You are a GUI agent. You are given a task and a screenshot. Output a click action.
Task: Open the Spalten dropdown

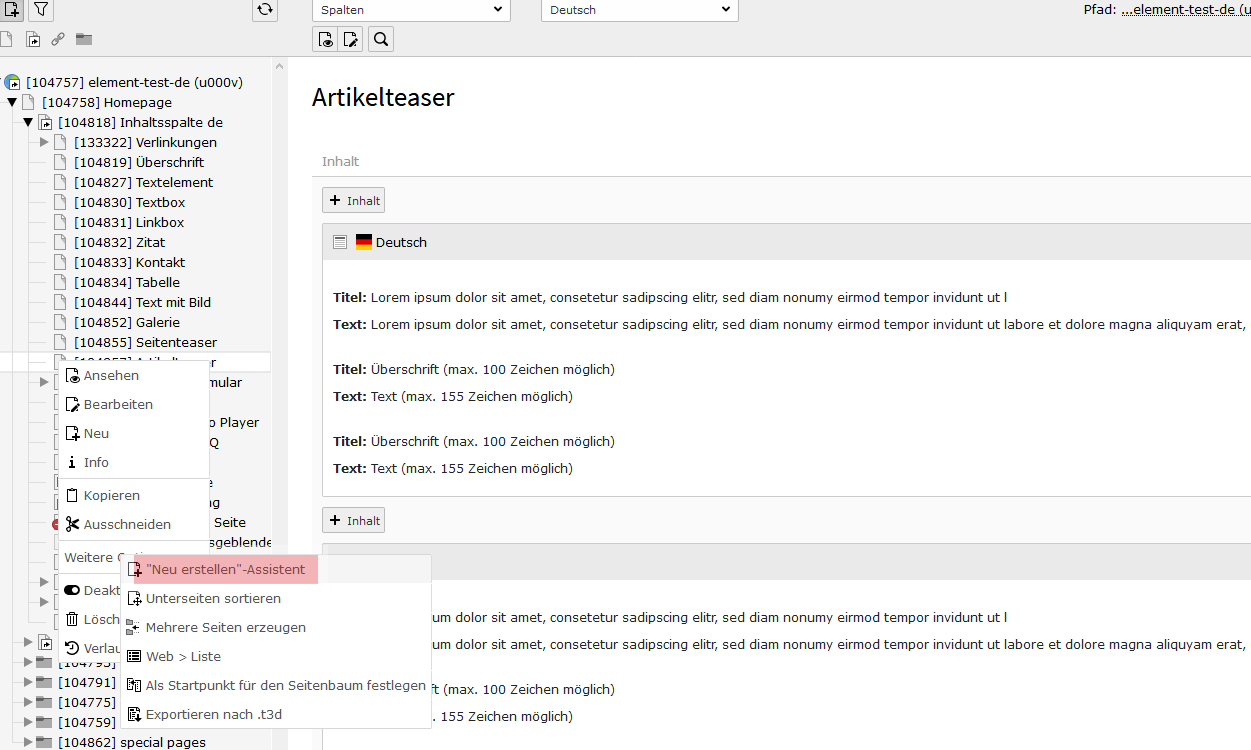(411, 10)
